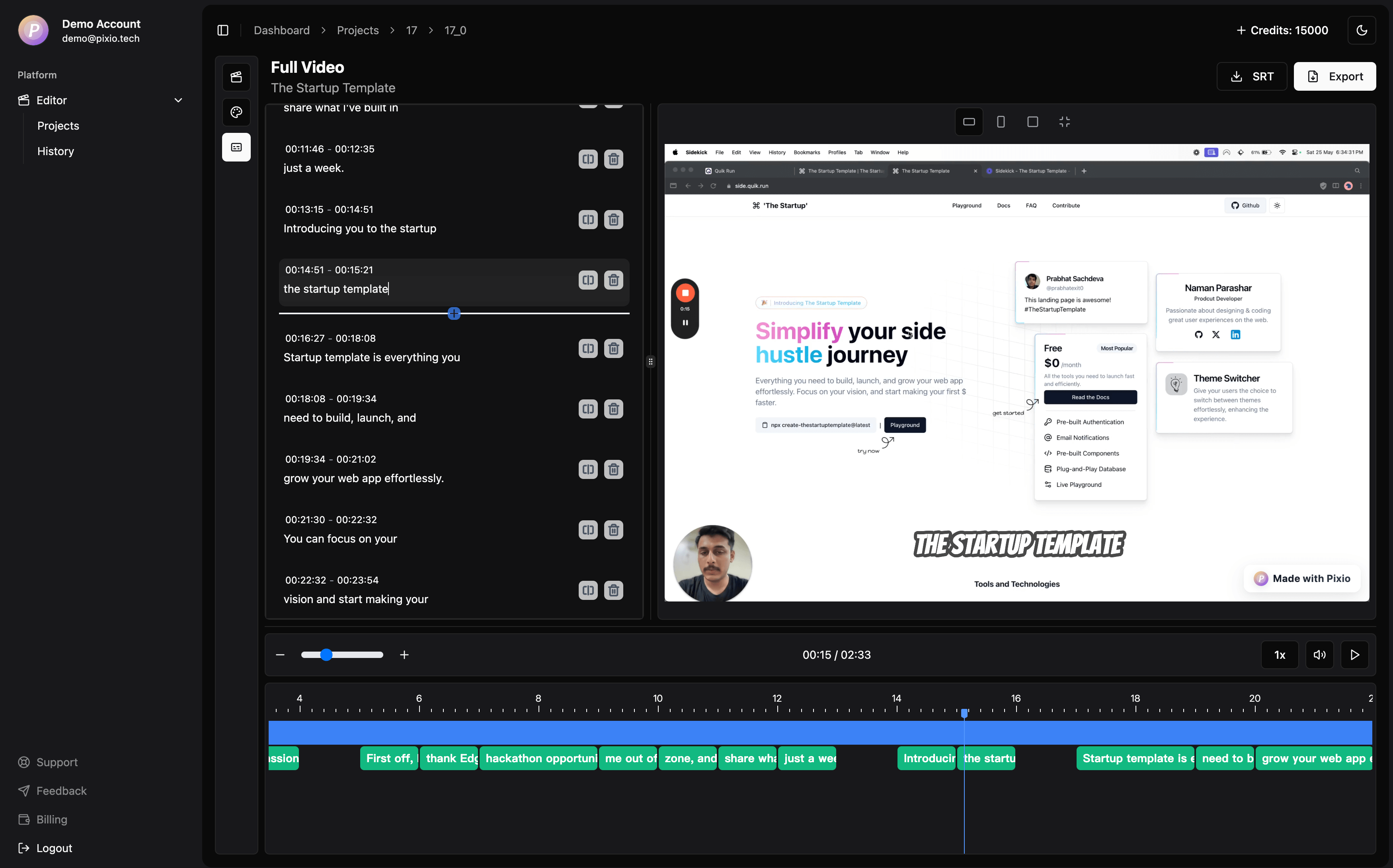1393x868 pixels.
Task: Select 'grow your web app' timeline clip
Action: pyautogui.click(x=1314, y=758)
